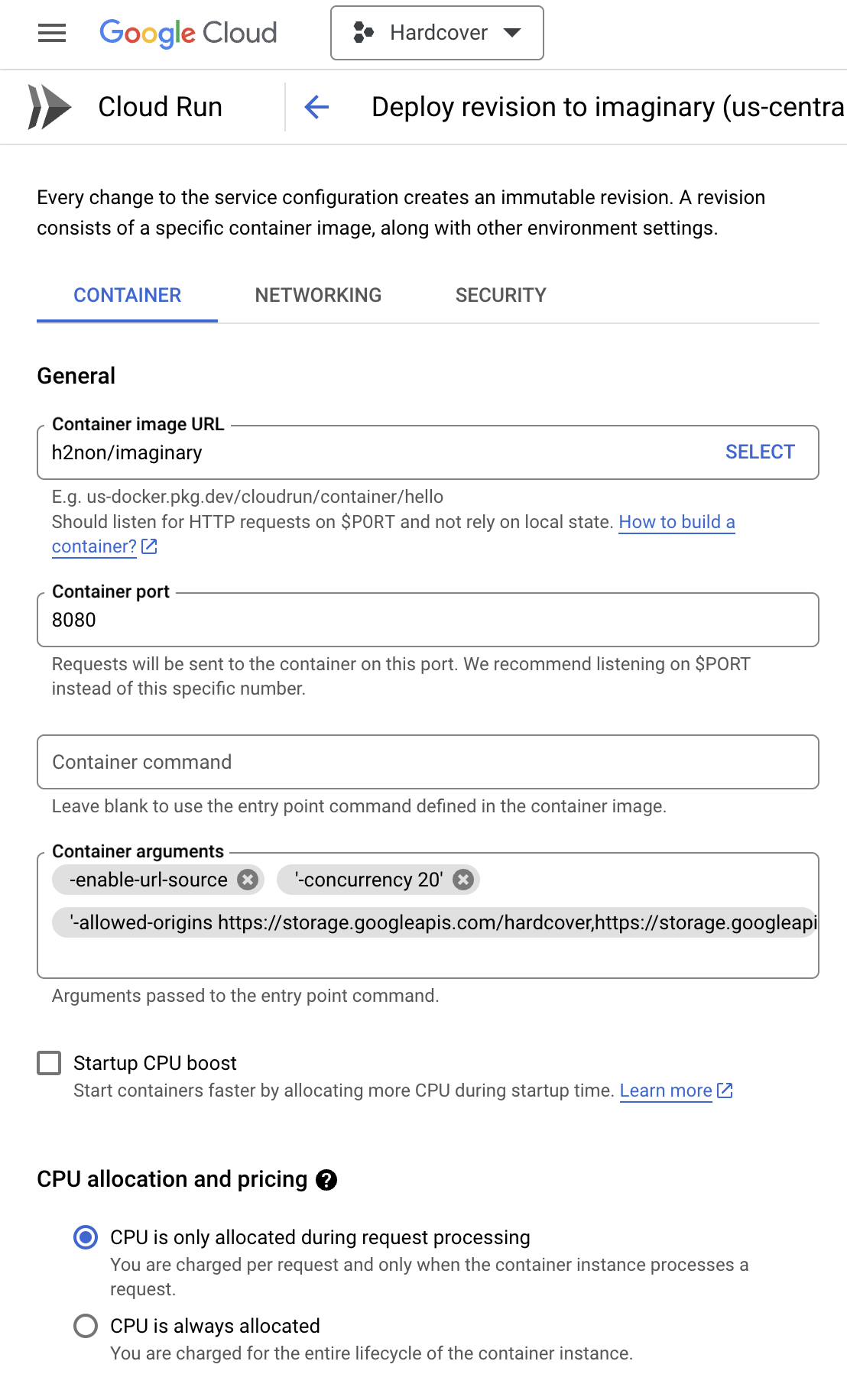Image resolution: width=847 pixels, height=1400 pixels.
Task: Click the Cloud Run product icon
Action: point(49,107)
